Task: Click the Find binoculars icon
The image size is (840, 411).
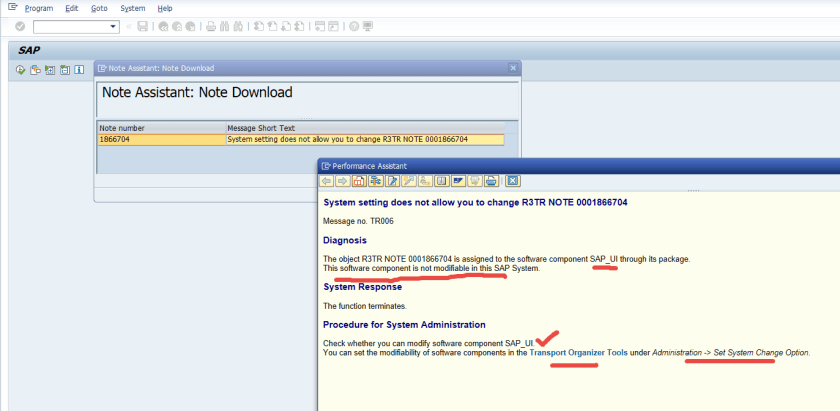Action: [x=224, y=26]
